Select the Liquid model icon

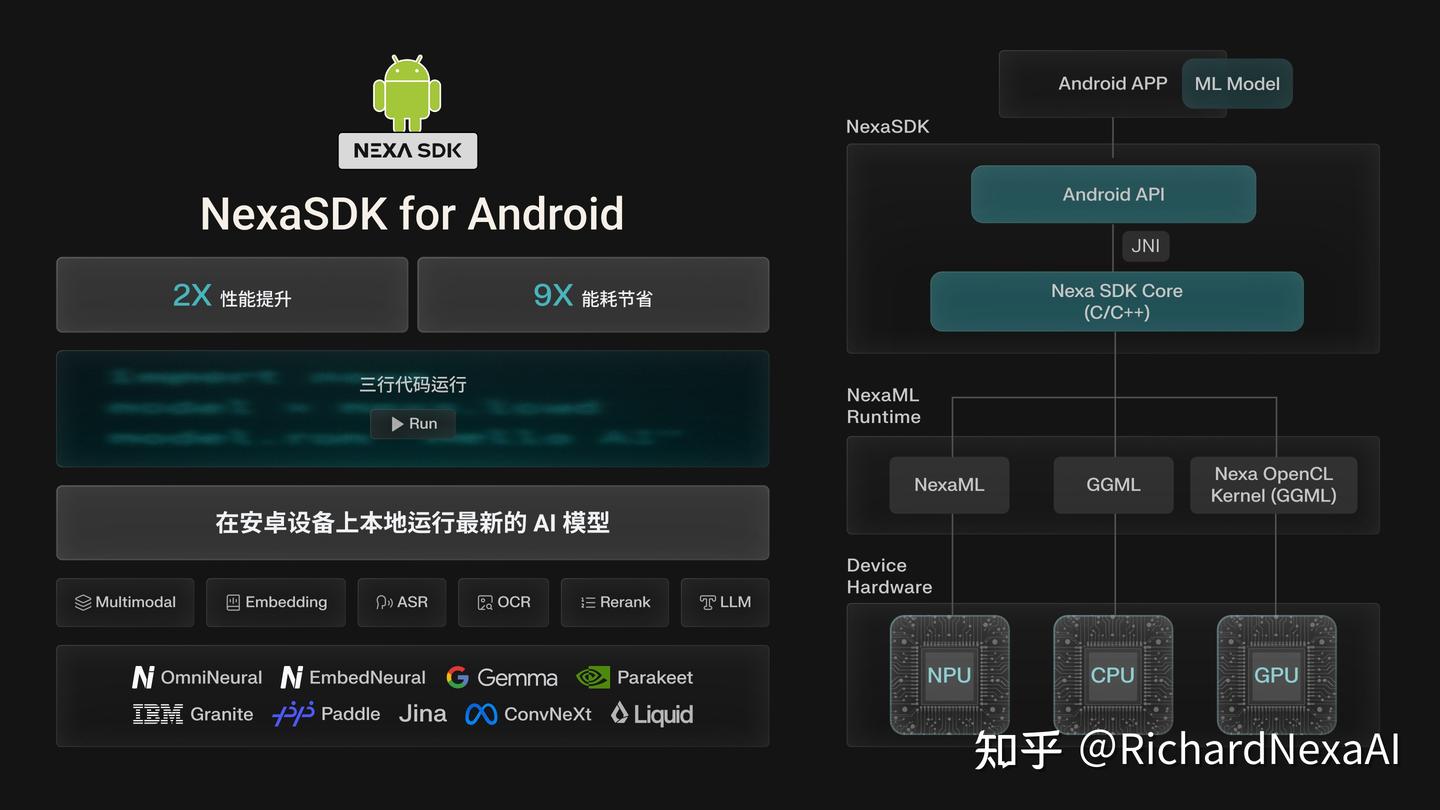click(x=621, y=714)
